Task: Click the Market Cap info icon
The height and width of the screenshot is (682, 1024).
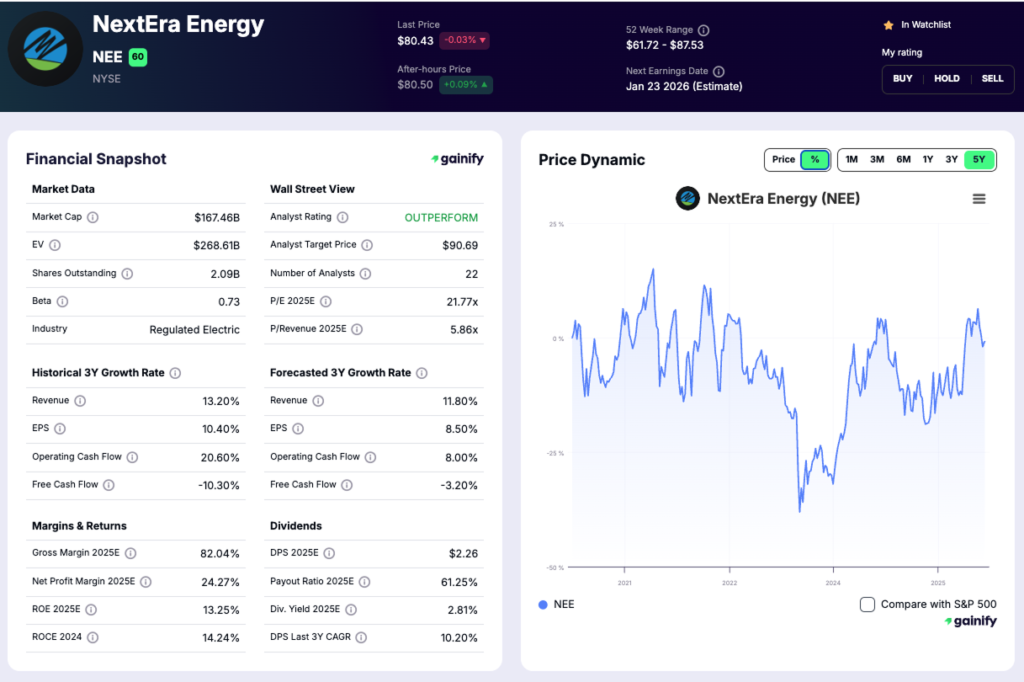Action: (95, 217)
